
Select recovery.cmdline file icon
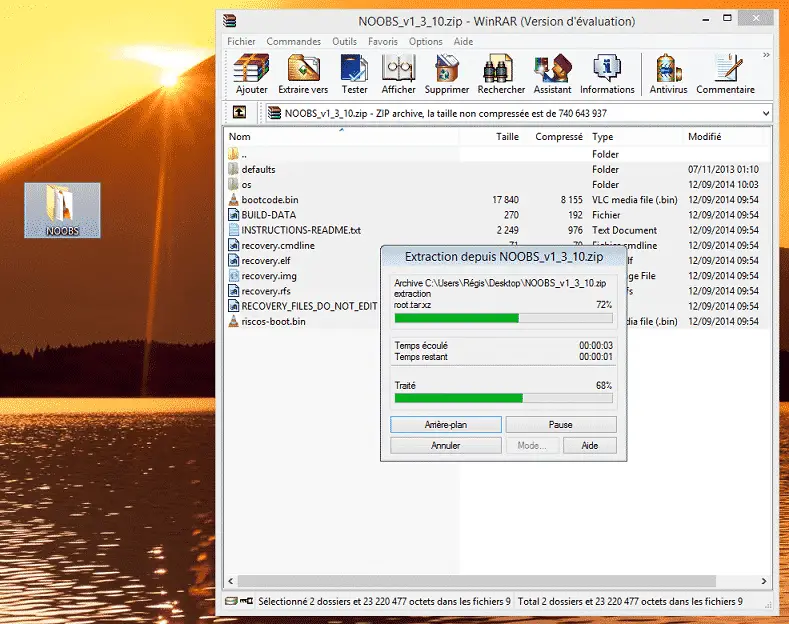point(233,245)
